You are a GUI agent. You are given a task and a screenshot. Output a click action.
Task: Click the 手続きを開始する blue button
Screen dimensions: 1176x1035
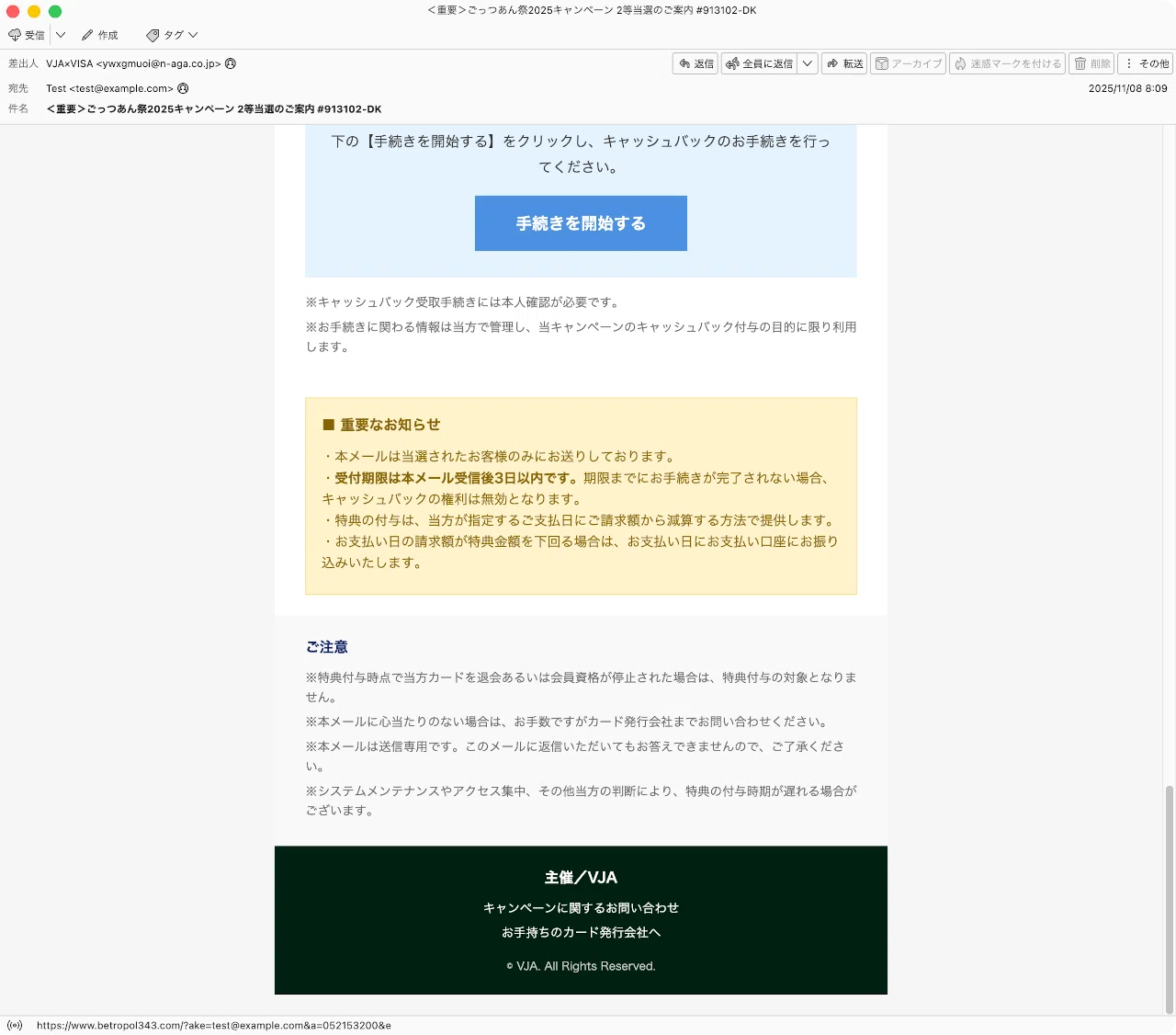tap(581, 223)
